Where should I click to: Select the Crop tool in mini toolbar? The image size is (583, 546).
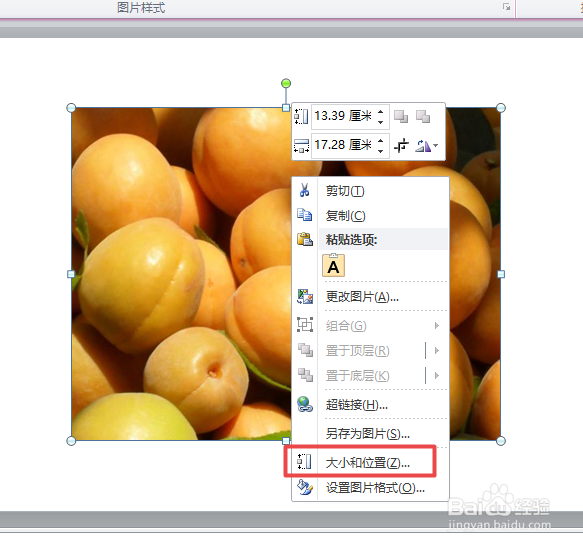click(401, 145)
